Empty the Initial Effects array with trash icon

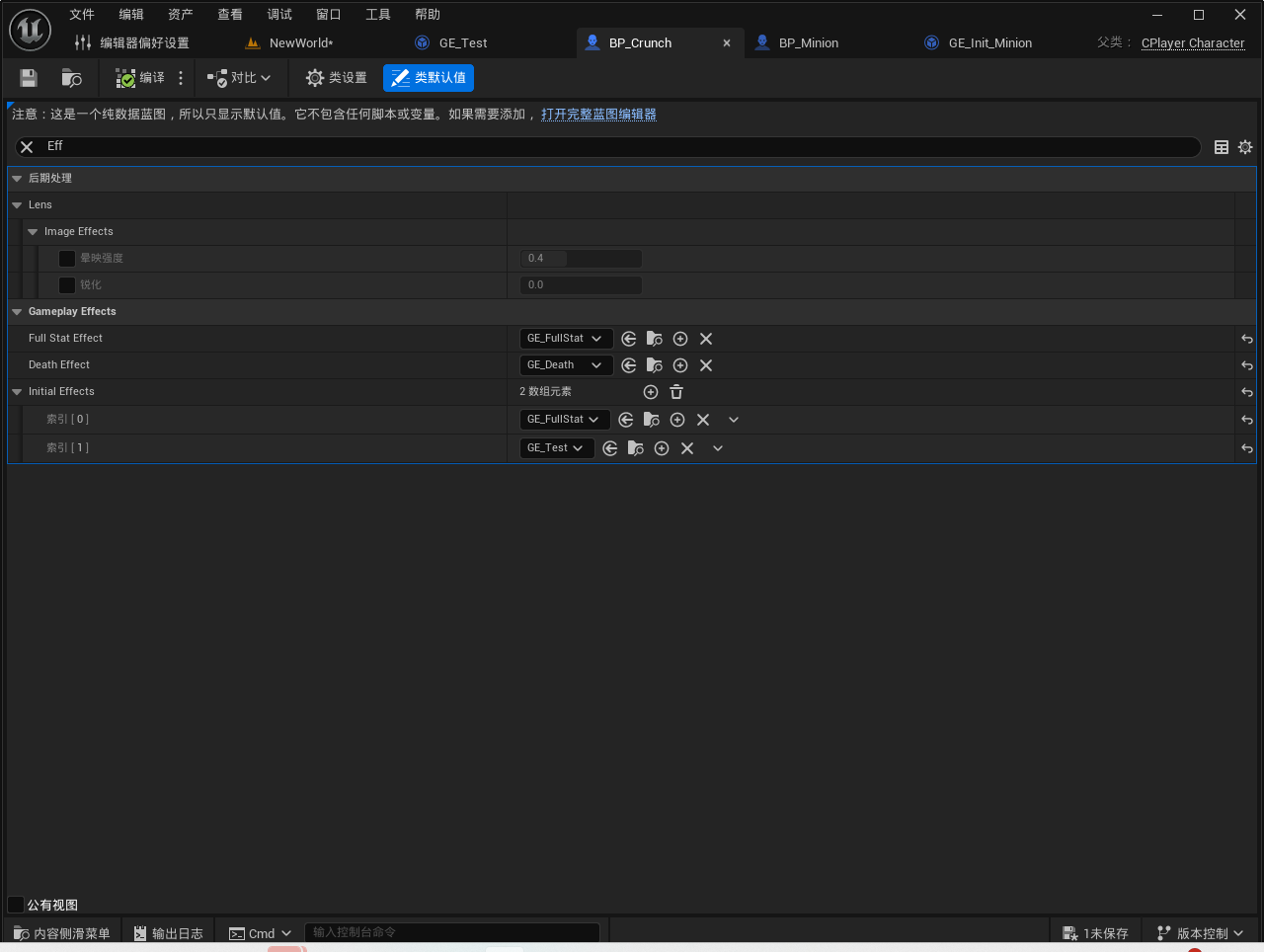click(676, 392)
